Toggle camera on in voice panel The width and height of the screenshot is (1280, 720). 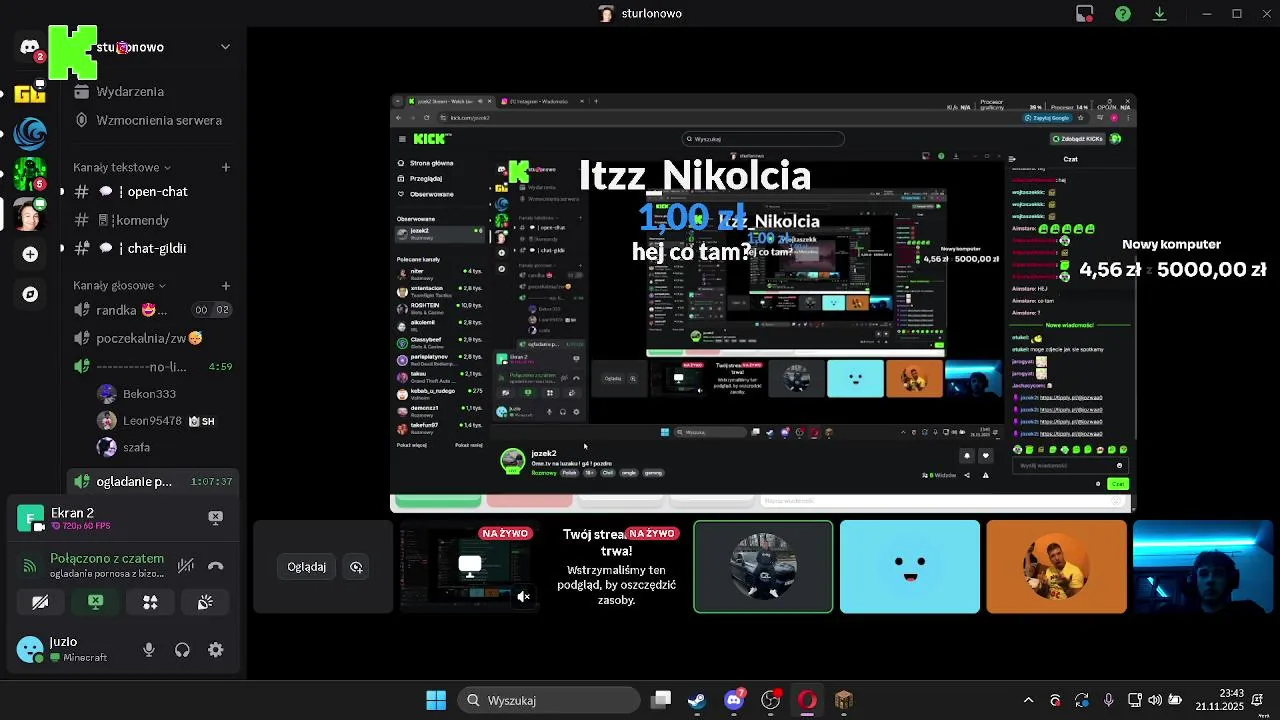point(40,602)
